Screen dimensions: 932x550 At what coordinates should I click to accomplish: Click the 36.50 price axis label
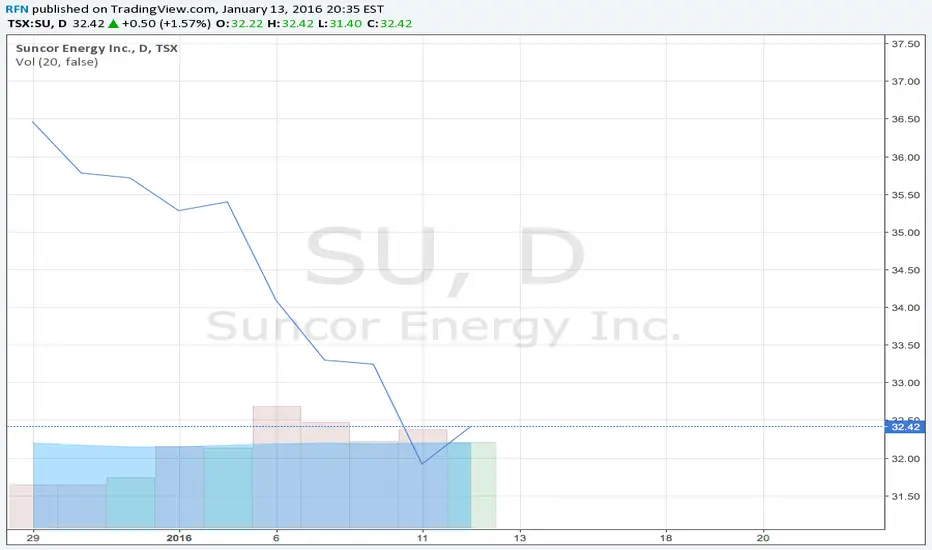pyautogui.click(x=906, y=119)
